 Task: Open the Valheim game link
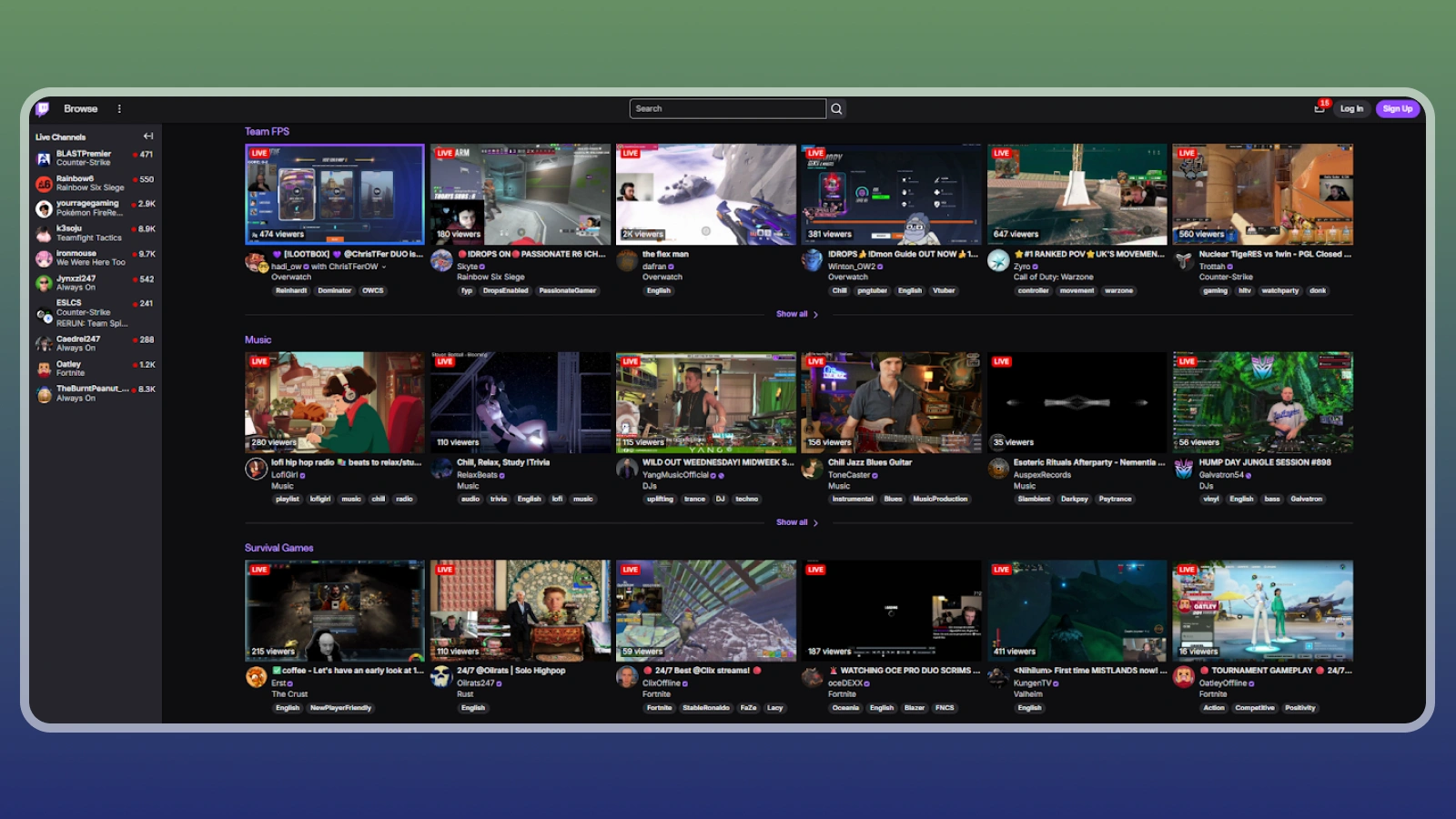[x=1027, y=694]
